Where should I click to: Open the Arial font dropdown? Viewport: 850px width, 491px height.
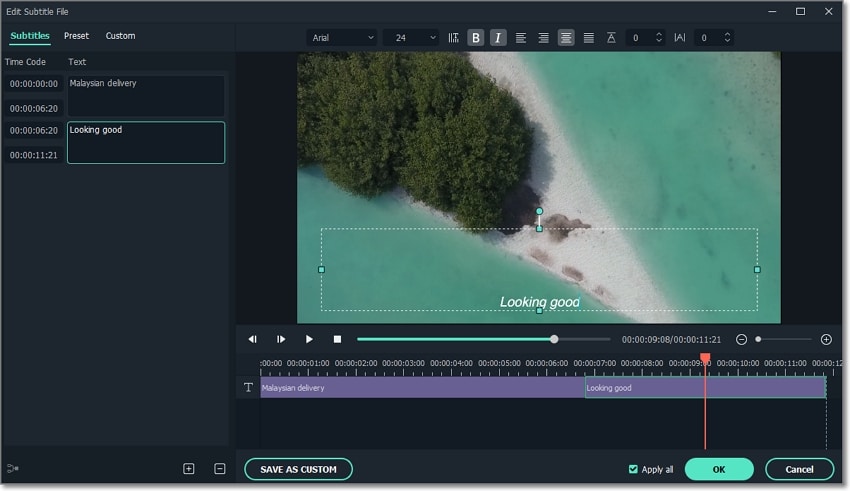342,38
